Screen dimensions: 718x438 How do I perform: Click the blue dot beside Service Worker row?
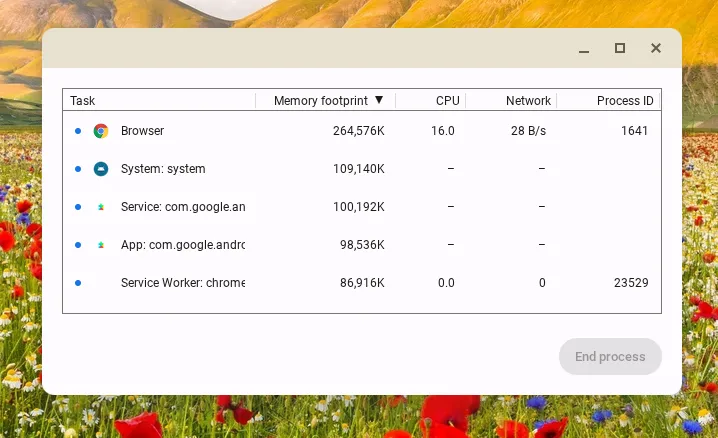(x=78, y=283)
